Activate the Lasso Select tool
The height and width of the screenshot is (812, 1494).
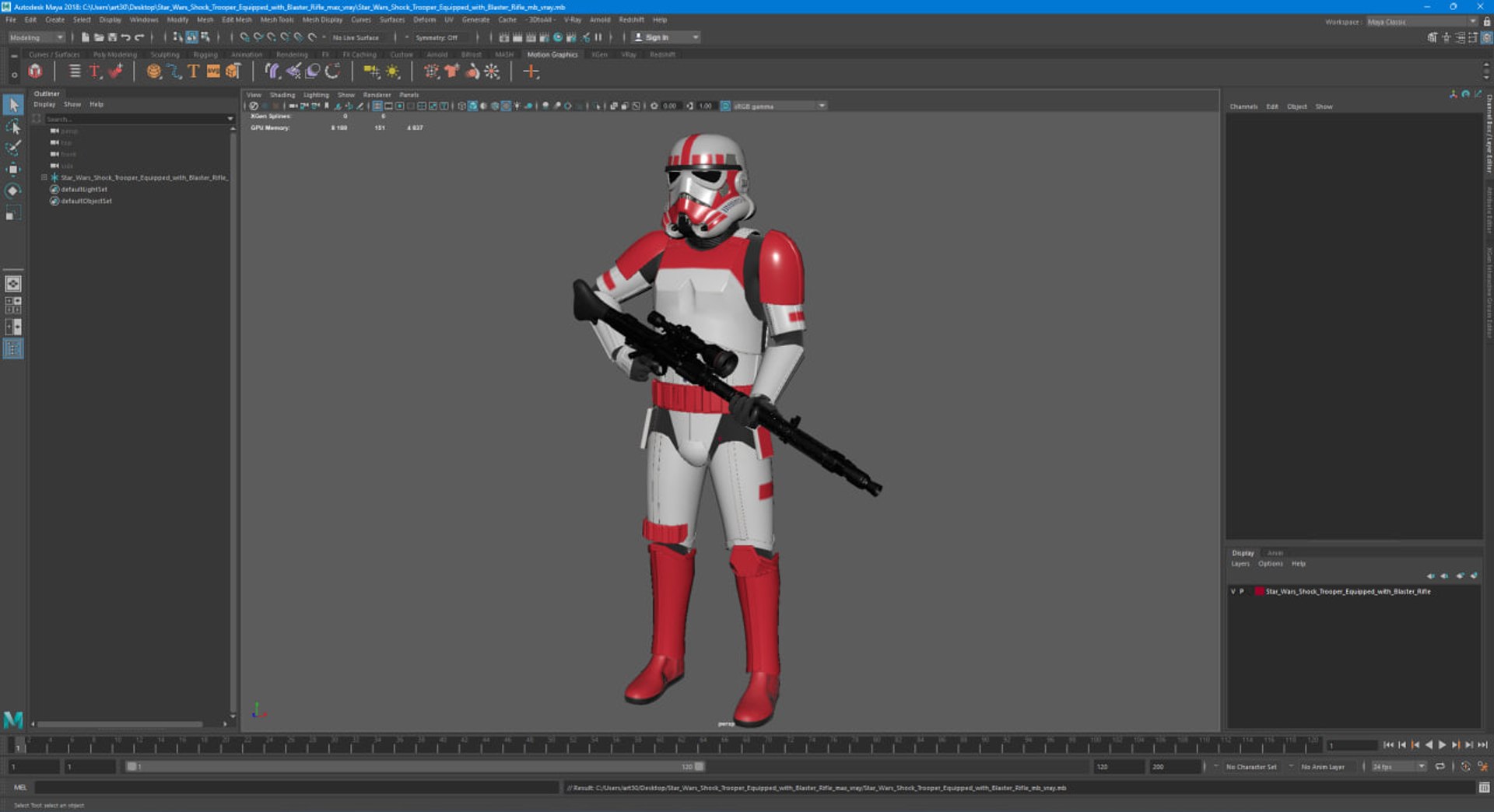13,126
